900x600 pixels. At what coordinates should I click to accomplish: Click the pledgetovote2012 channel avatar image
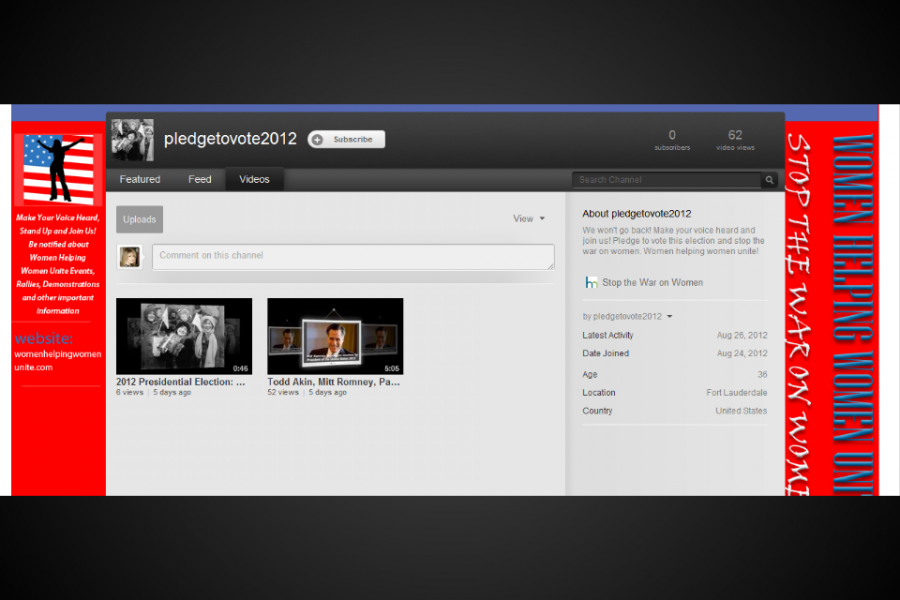click(133, 140)
